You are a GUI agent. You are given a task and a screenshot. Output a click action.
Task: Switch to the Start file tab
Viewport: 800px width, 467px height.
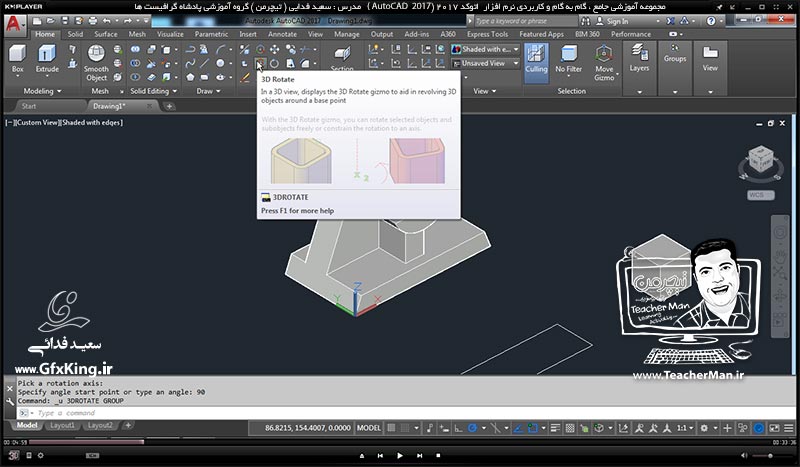point(29,106)
